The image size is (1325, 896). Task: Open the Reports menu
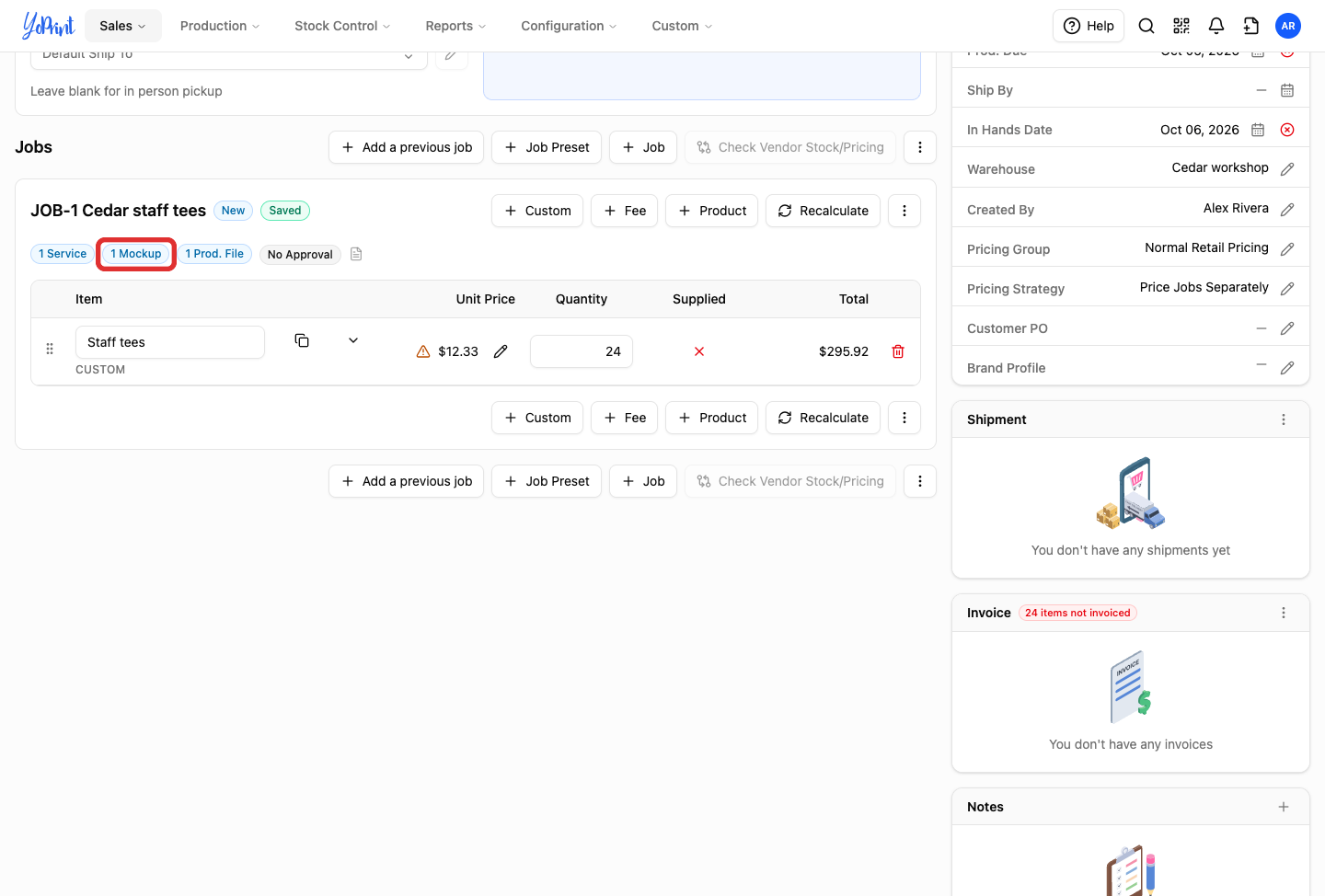455,26
